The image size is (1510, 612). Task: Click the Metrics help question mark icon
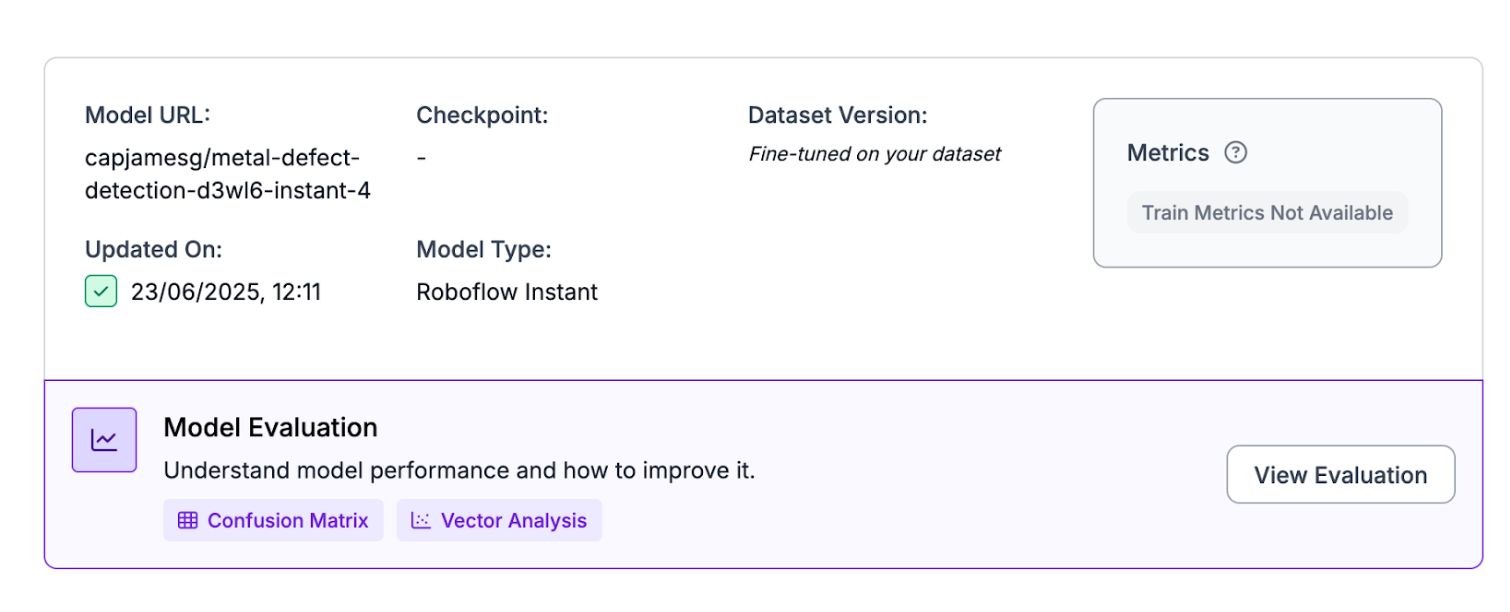(1236, 153)
